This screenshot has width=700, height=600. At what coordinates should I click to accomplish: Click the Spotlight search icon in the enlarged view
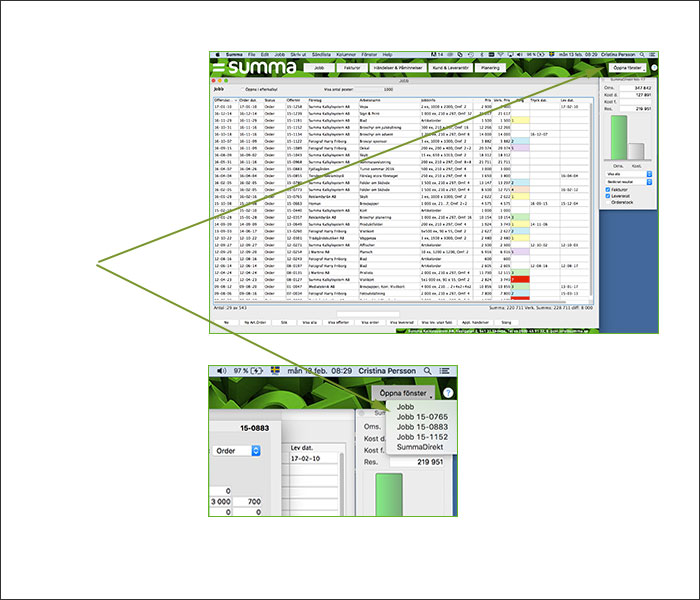click(427, 371)
